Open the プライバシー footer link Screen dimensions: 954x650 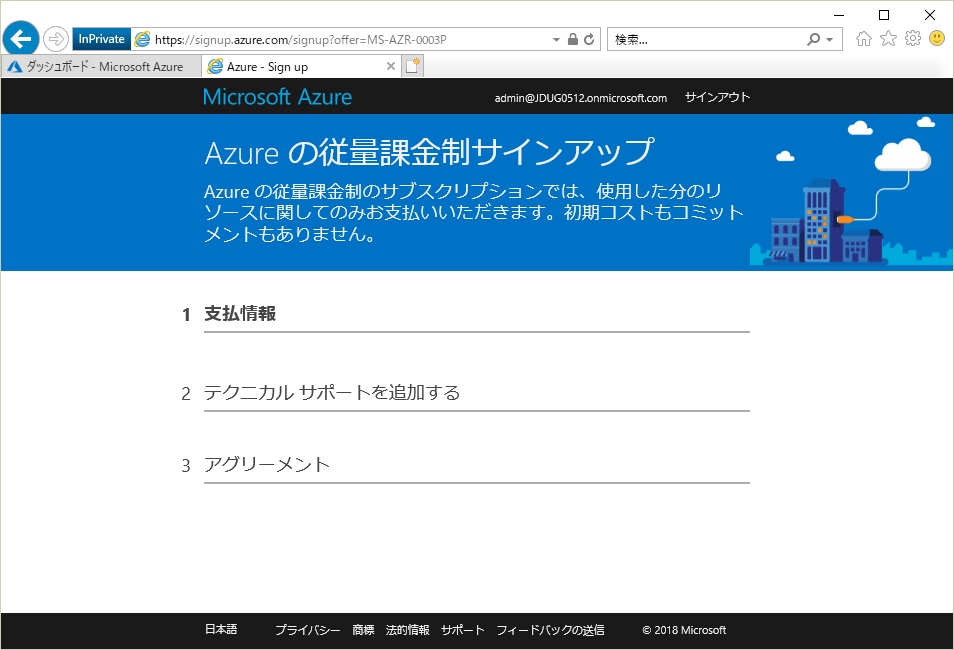[307, 630]
